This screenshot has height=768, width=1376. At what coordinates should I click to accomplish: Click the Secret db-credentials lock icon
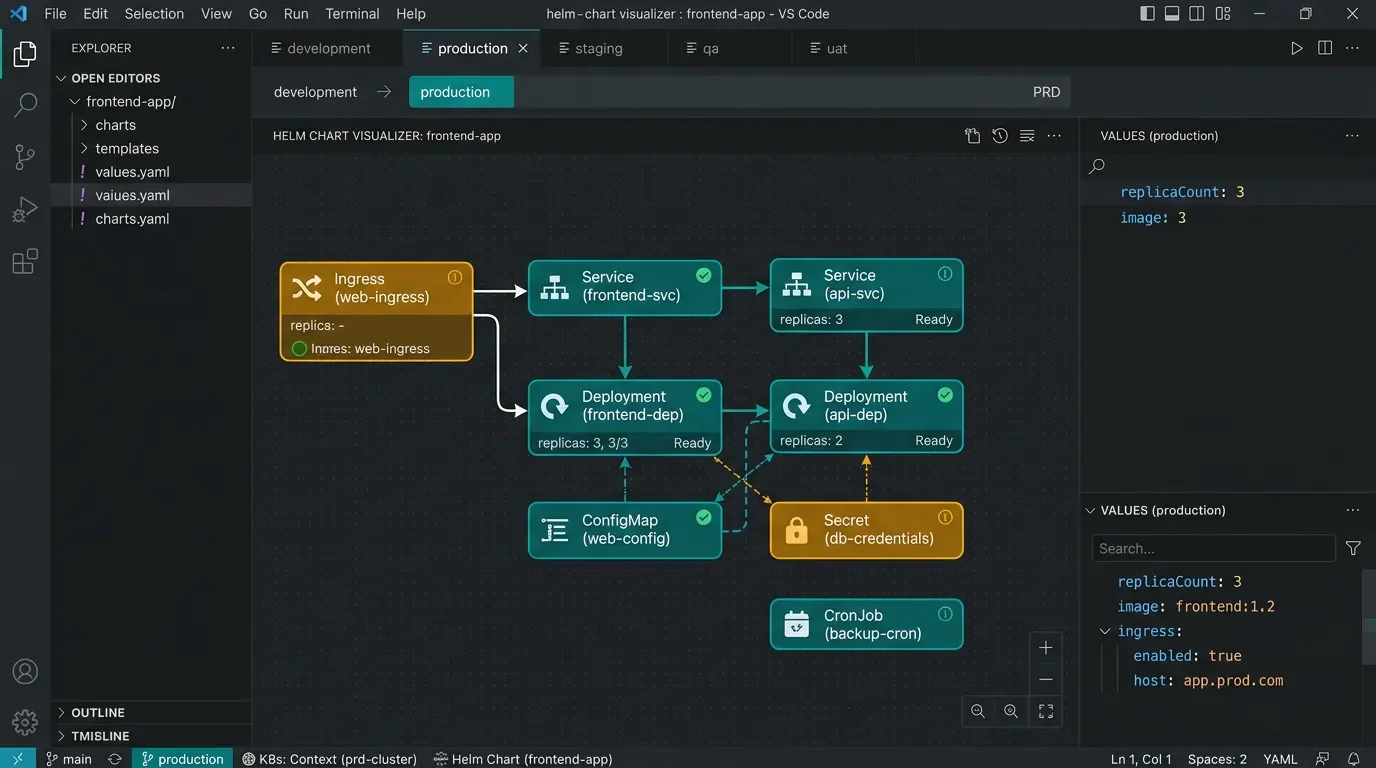click(796, 530)
